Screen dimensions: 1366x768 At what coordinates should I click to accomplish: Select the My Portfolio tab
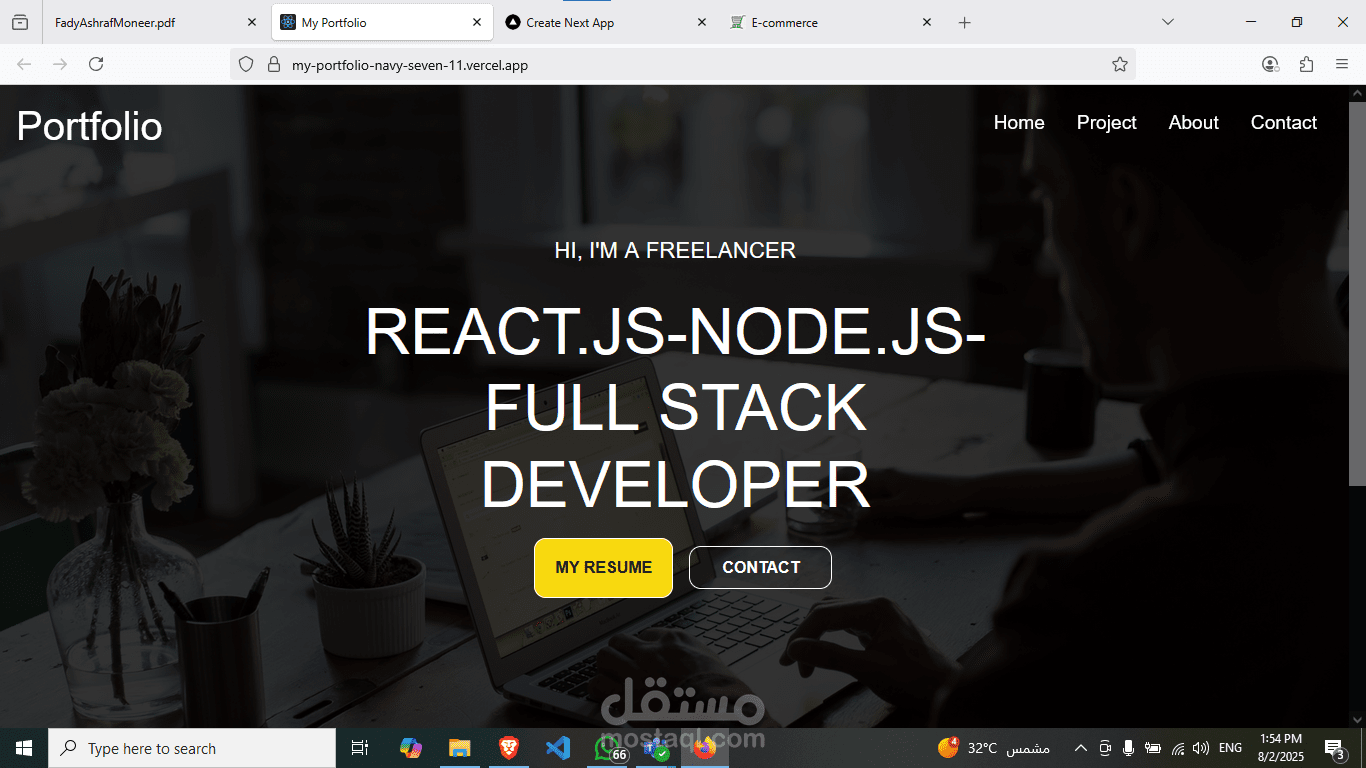[382, 22]
